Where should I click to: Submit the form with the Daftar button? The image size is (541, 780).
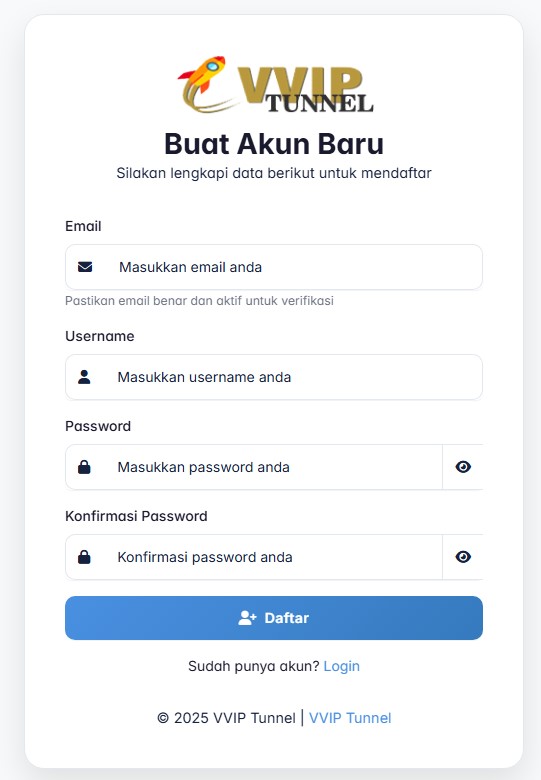point(274,618)
